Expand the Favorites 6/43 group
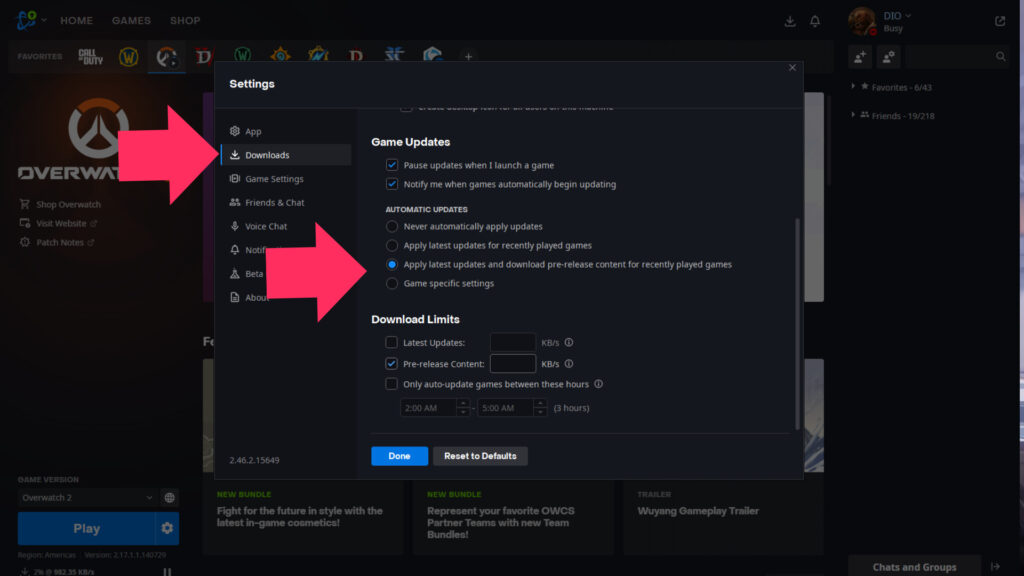Screen dimensions: 1024x576 (853, 88)
